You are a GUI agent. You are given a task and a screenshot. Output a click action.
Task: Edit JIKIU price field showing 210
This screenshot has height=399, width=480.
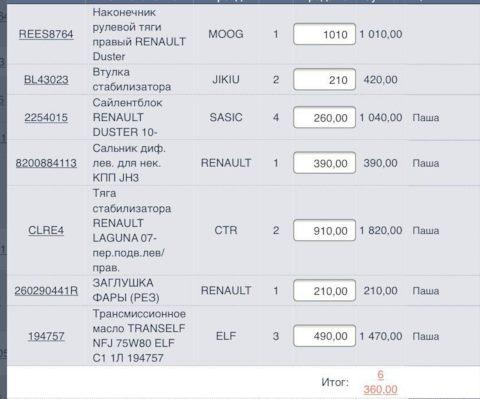tap(324, 80)
